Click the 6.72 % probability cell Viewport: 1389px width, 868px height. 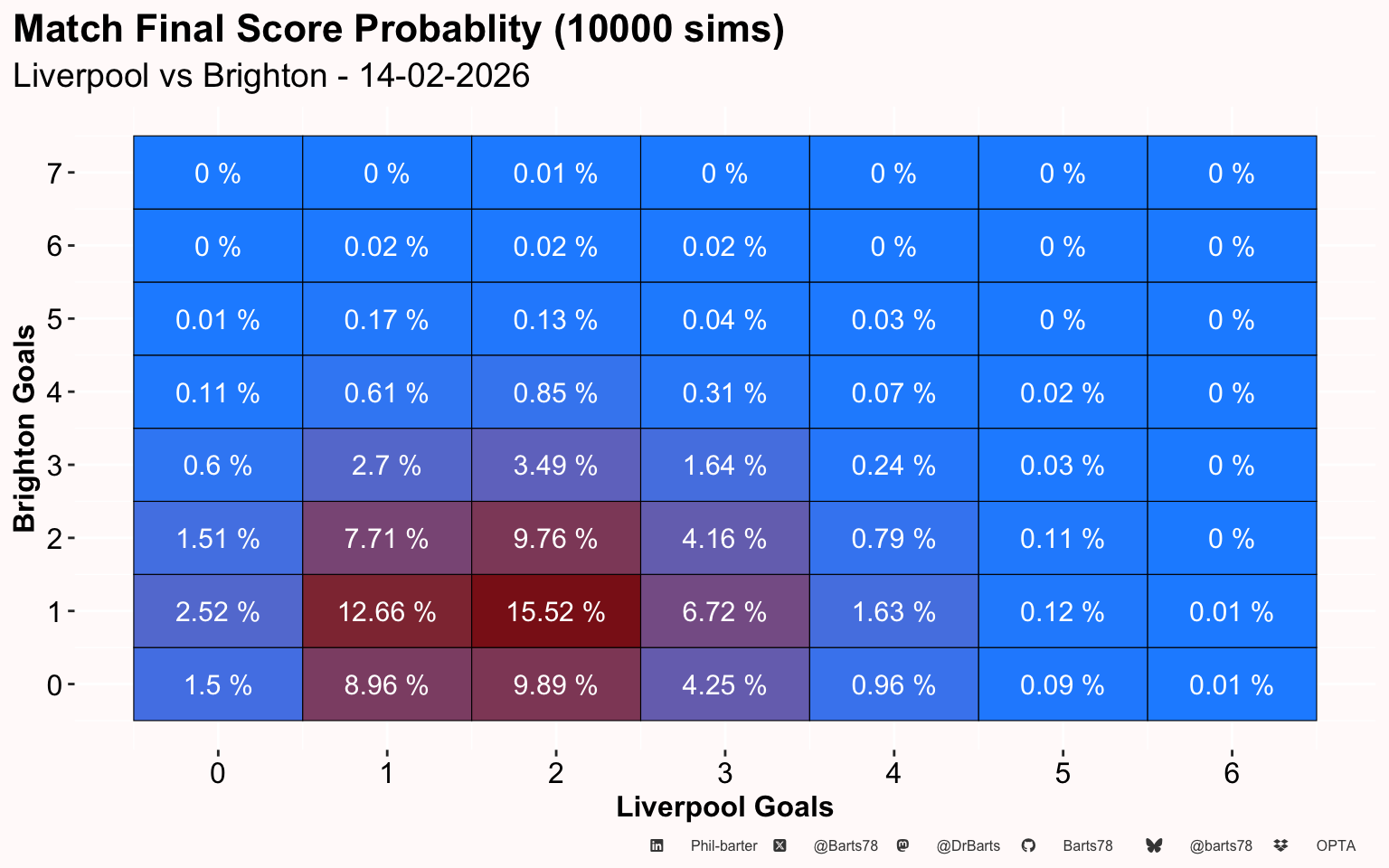725,611
